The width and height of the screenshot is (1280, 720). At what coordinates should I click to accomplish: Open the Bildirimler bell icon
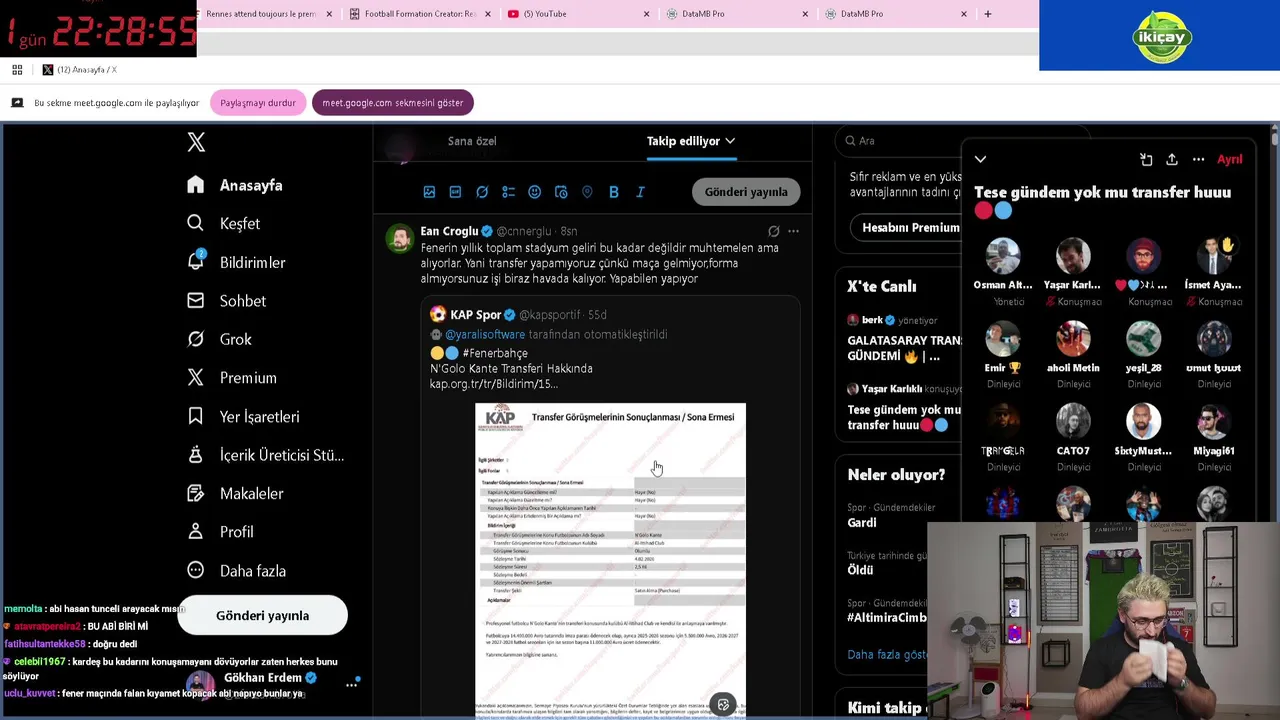coord(196,261)
